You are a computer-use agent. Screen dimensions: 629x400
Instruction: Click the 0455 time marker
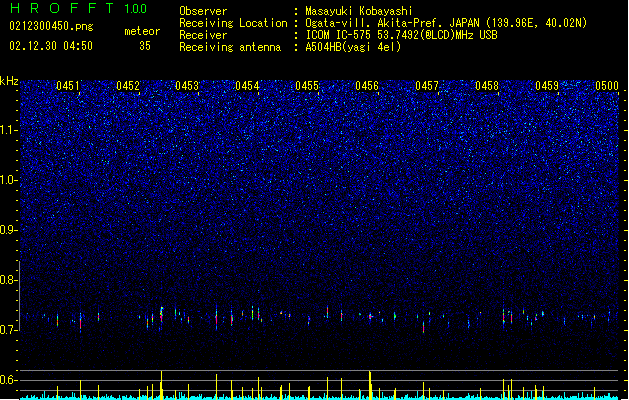pos(307,86)
